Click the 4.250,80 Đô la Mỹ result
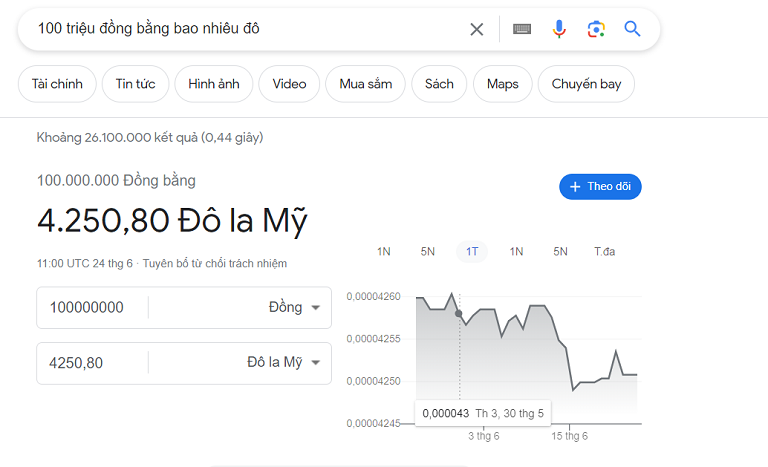The height and width of the screenshot is (467, 768). coord(172,221)
